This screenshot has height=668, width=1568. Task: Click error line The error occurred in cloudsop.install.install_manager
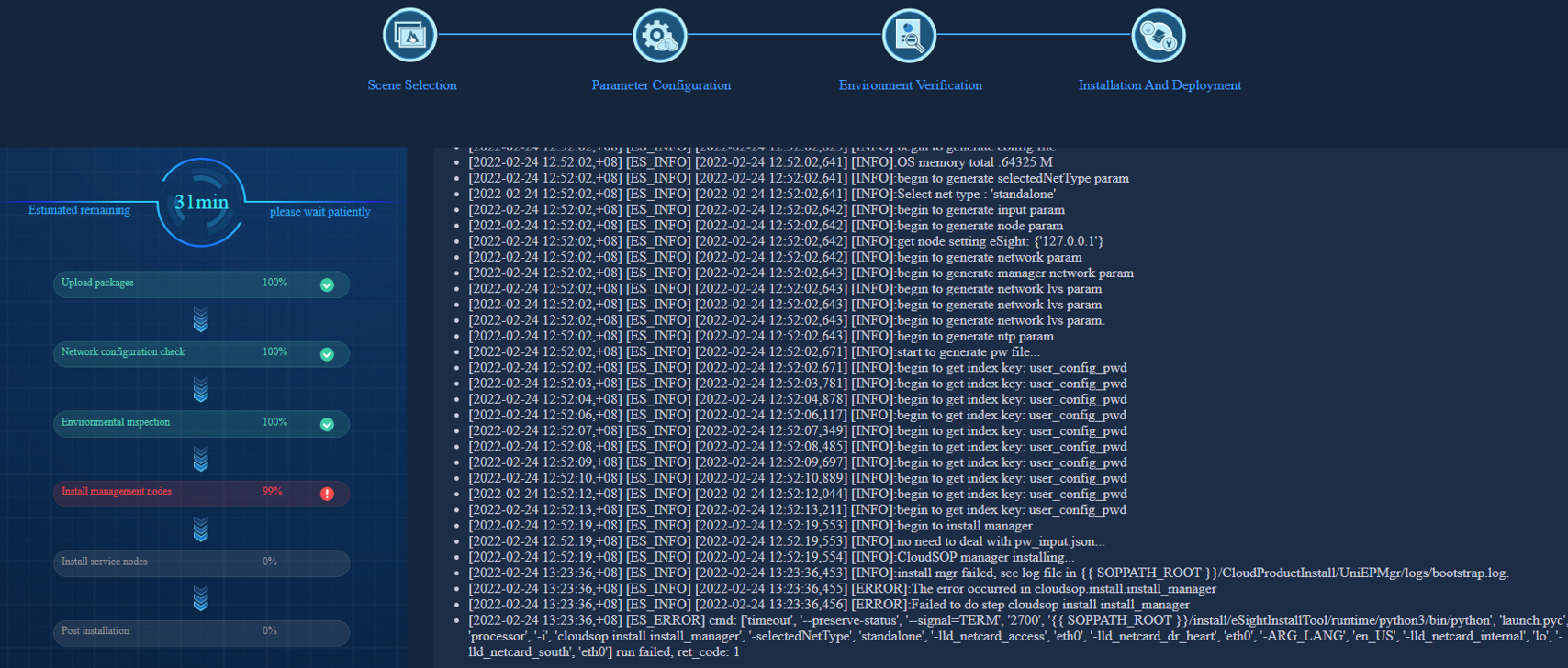[x=842, y=588]
